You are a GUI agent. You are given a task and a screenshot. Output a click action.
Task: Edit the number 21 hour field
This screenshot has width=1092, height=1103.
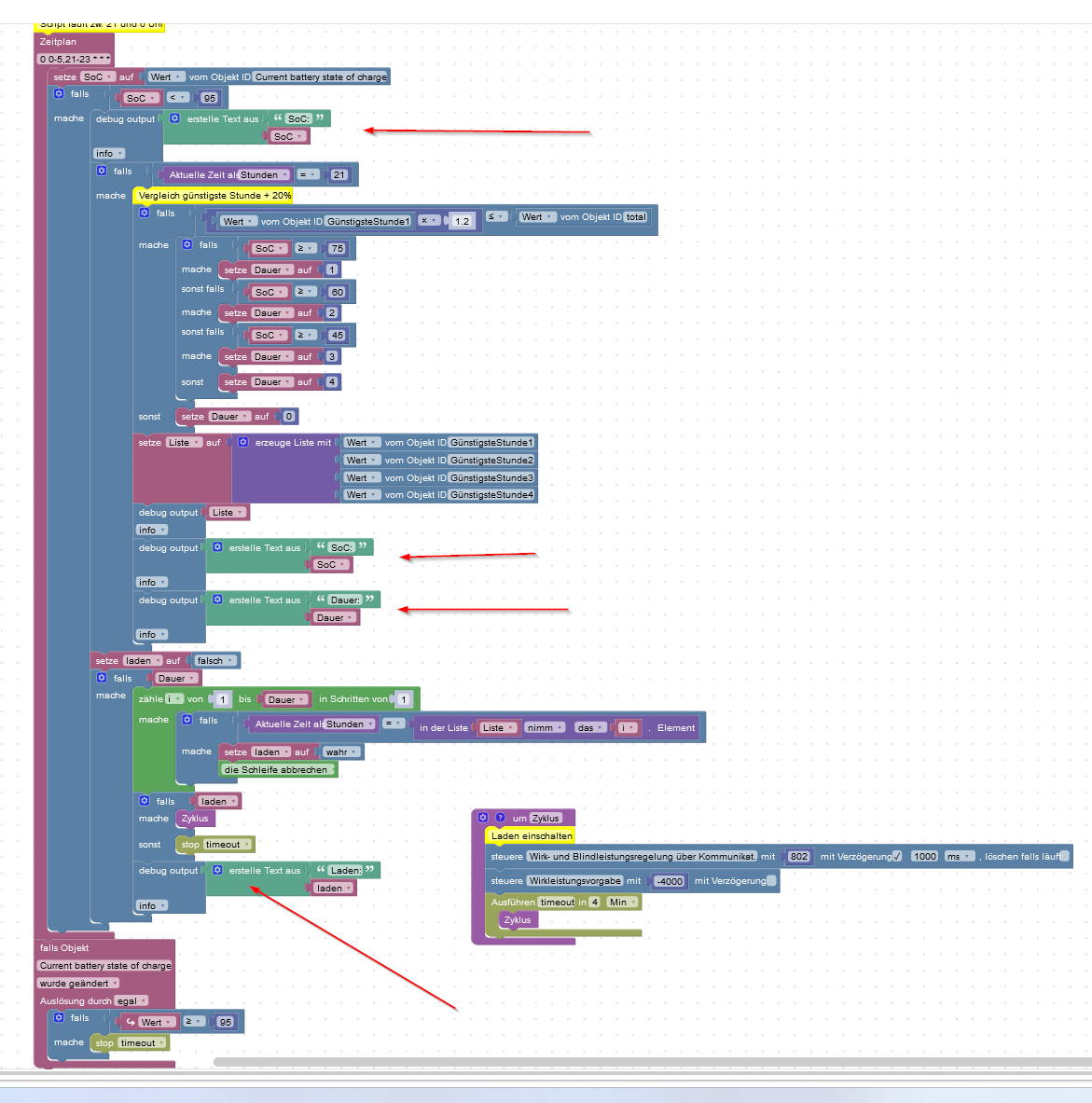[x=339, y=175]
